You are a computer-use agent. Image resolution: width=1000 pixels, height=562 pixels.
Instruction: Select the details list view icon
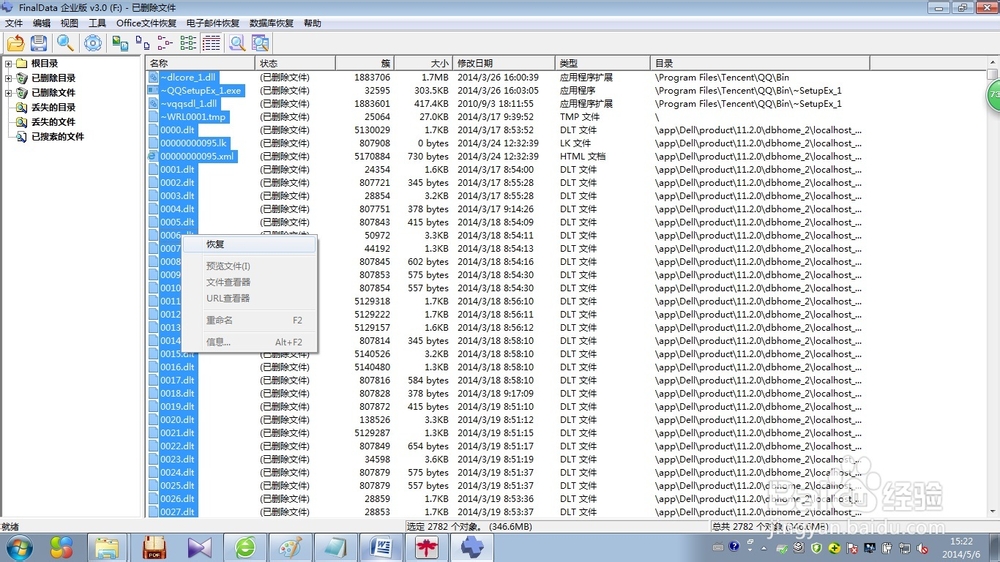(211, 43)
